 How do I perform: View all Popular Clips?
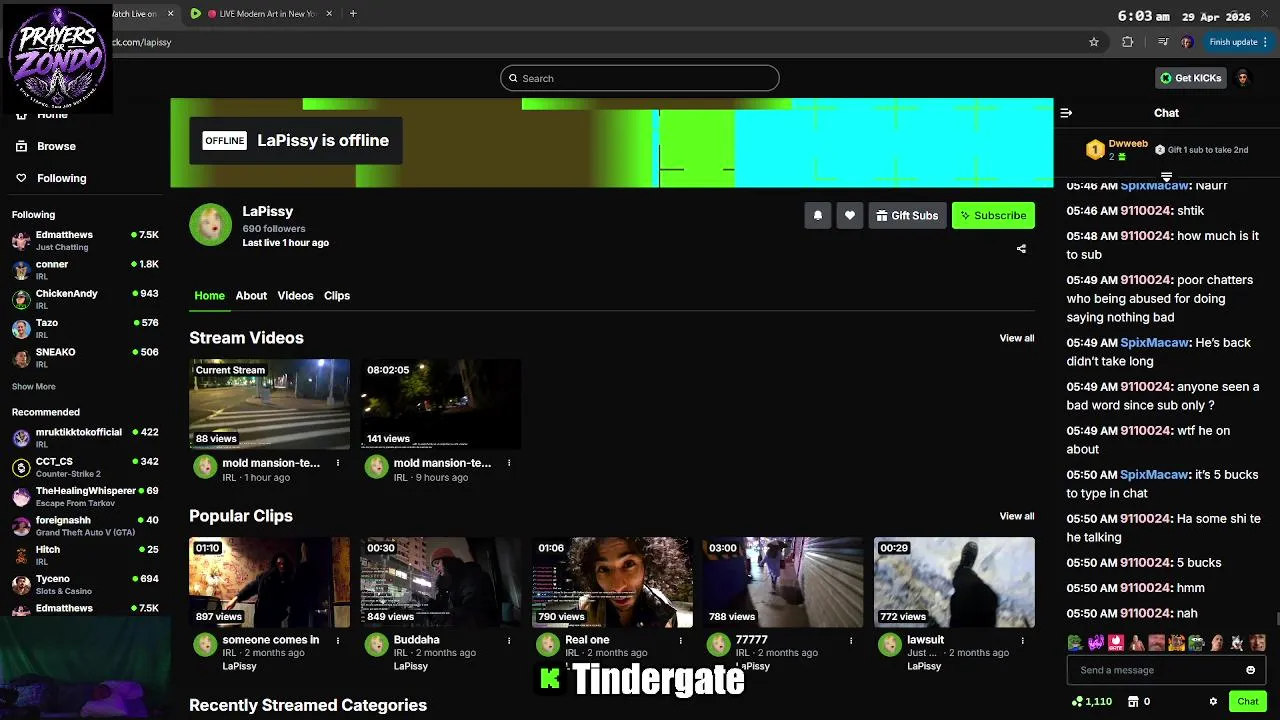1017,516
